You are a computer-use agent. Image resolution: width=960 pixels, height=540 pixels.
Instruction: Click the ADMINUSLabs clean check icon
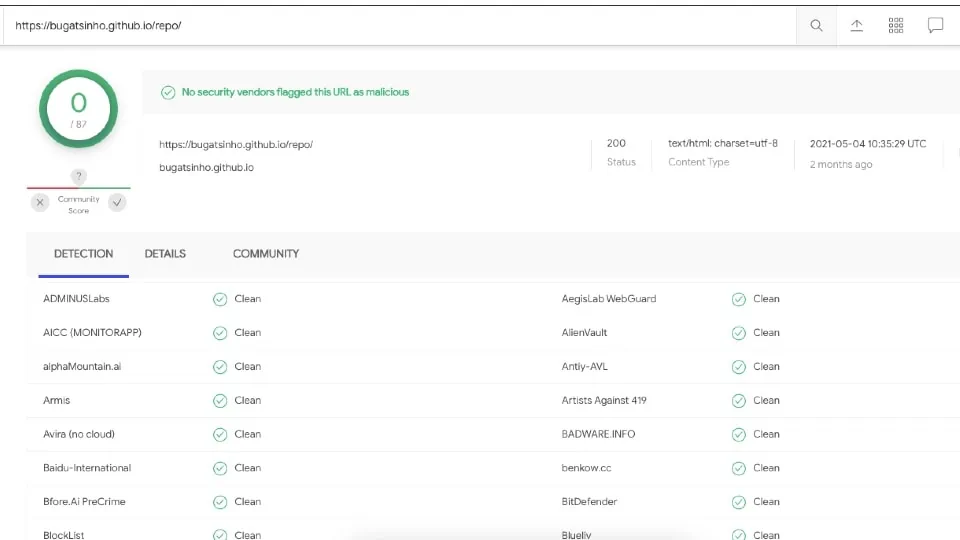coord(220,299)
